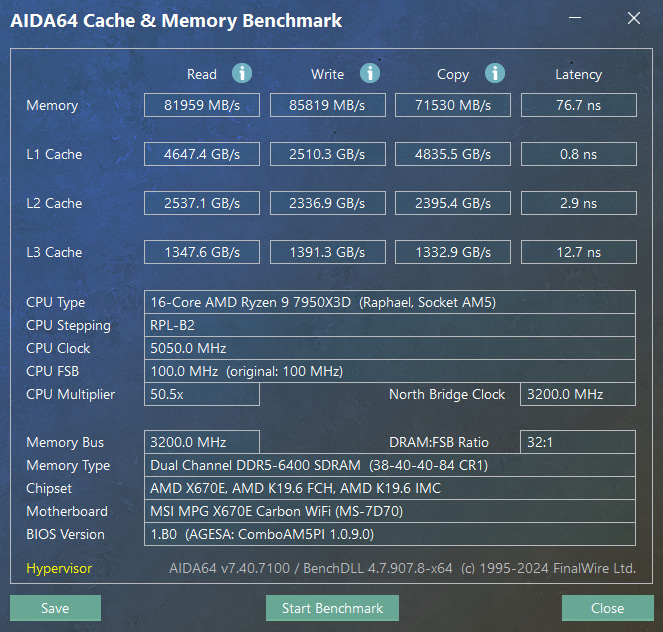This screenshot has width=663, height=632.
Task: Select L2 Cache Write 2336.9 GB/s
Action: (328, 203)
